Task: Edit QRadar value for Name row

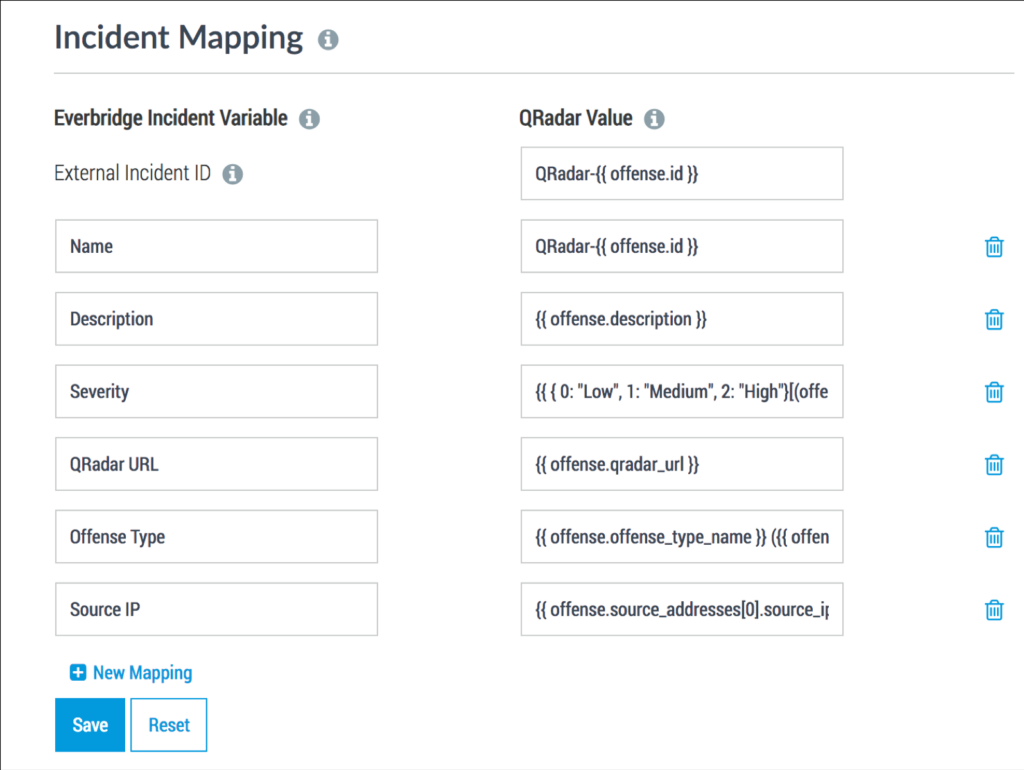Action: [682, 246]
